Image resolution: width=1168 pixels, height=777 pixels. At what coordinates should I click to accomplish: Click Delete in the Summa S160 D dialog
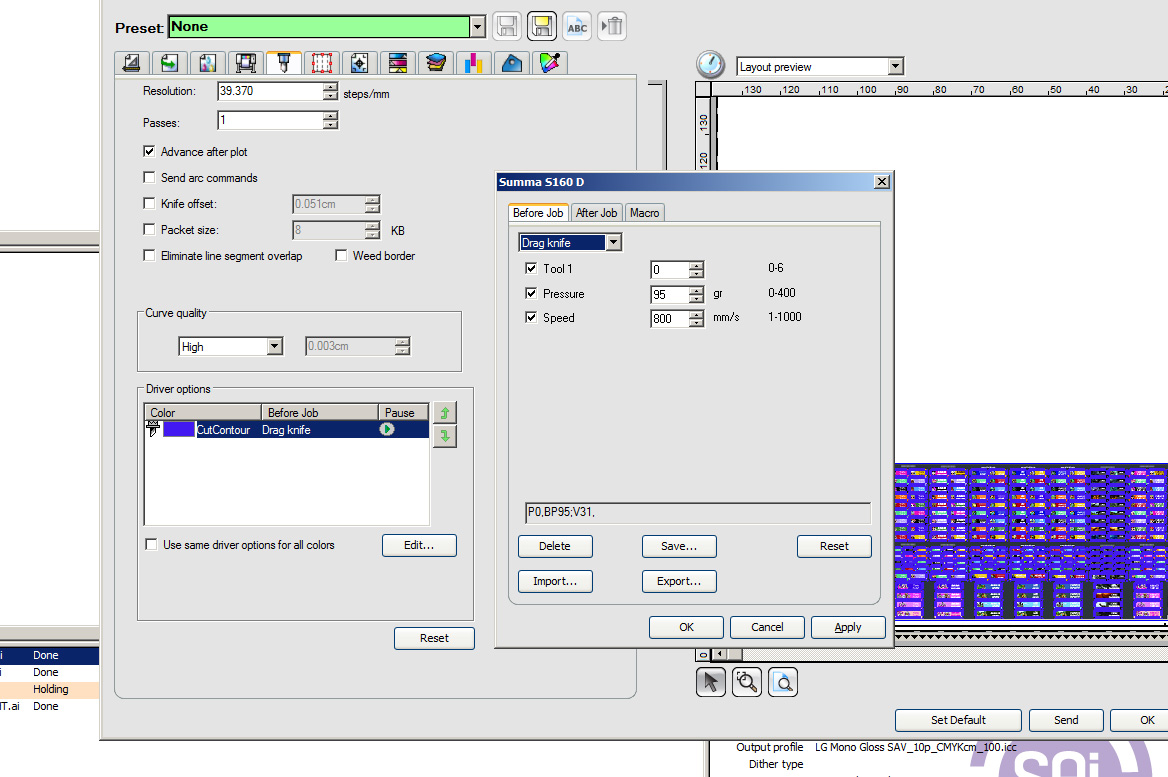click(555, 546)
